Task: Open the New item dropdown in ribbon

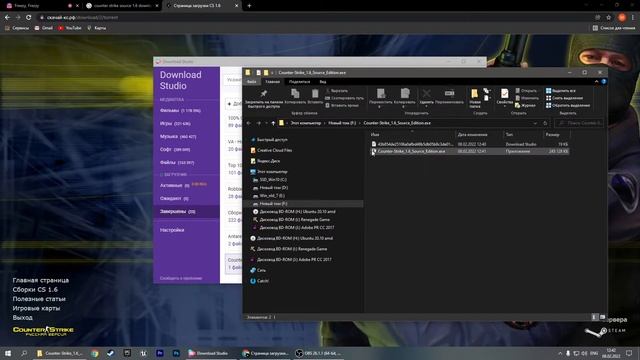Action: pos(487,91)
